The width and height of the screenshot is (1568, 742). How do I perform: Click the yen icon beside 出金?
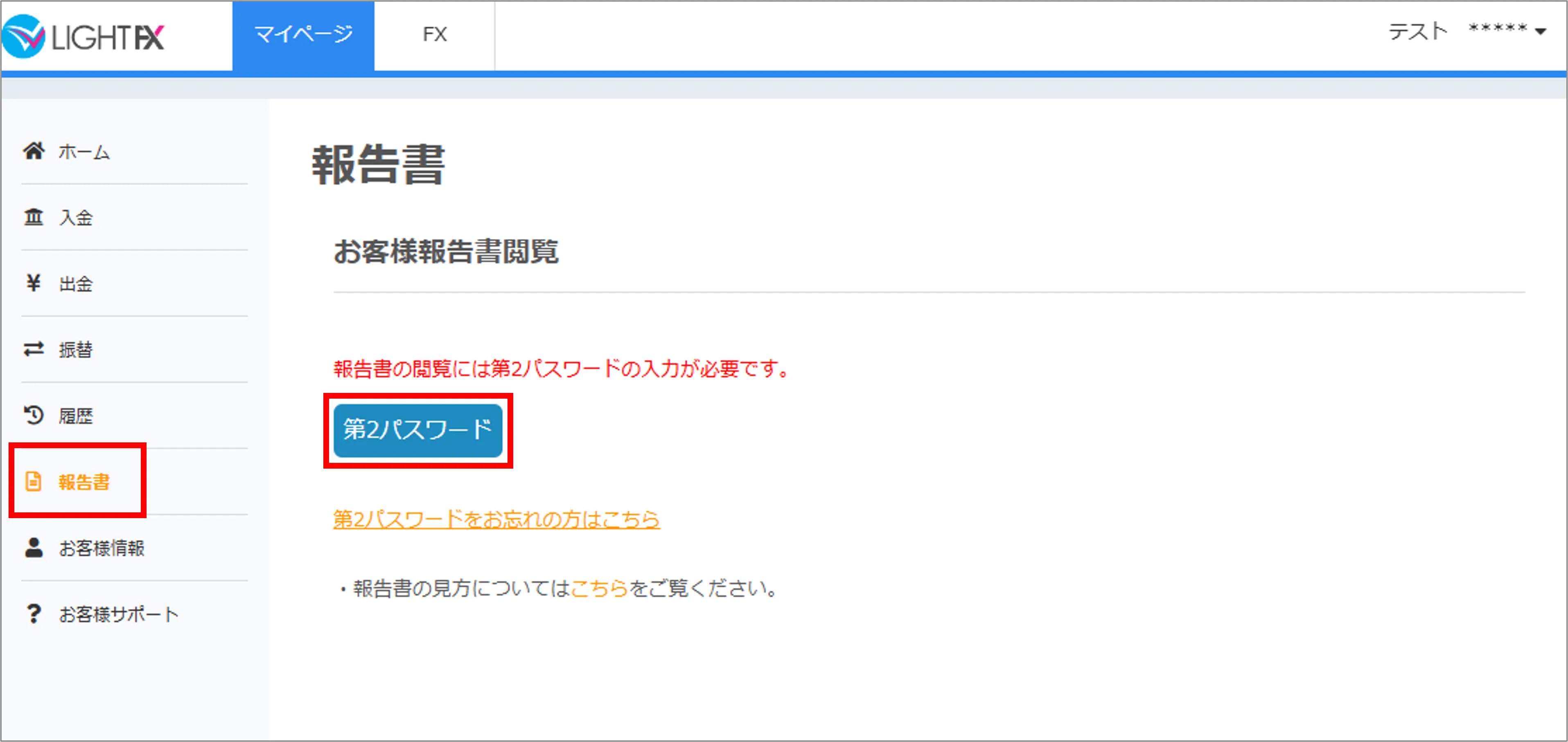pyautogui.click(x=34, y=283)
